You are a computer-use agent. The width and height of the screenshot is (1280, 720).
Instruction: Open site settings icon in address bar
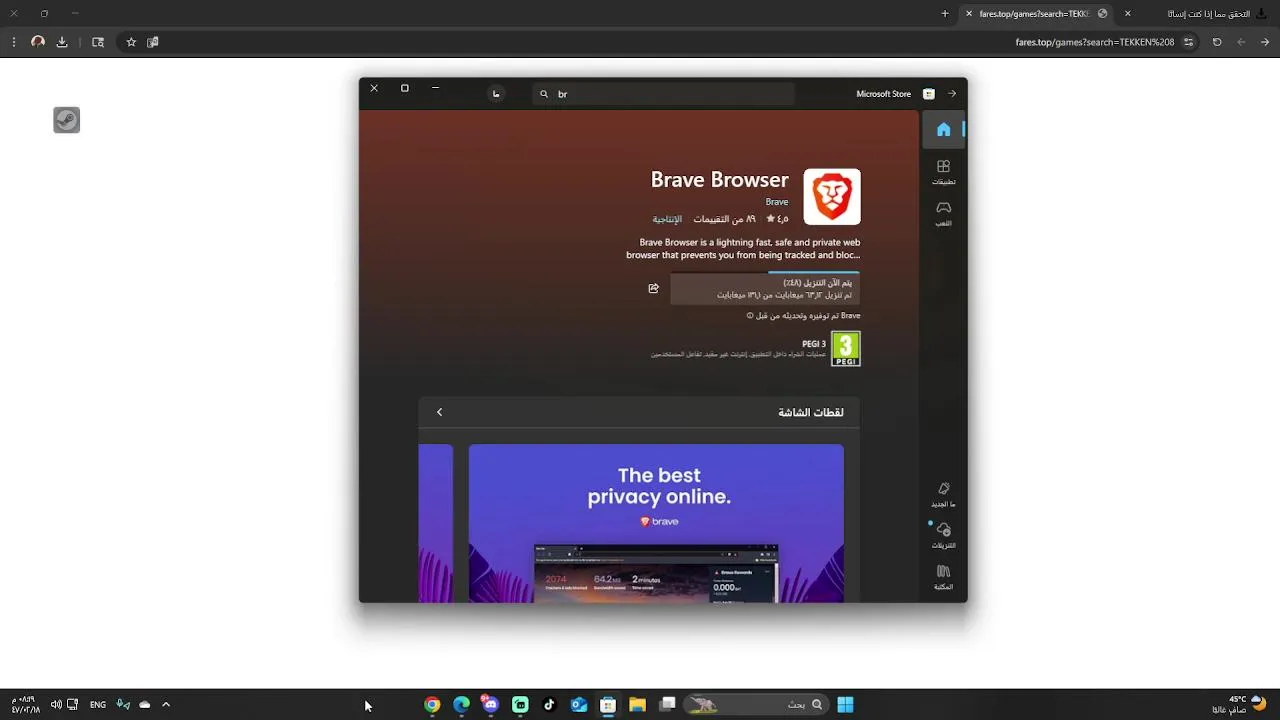(x=1188, y=42)
